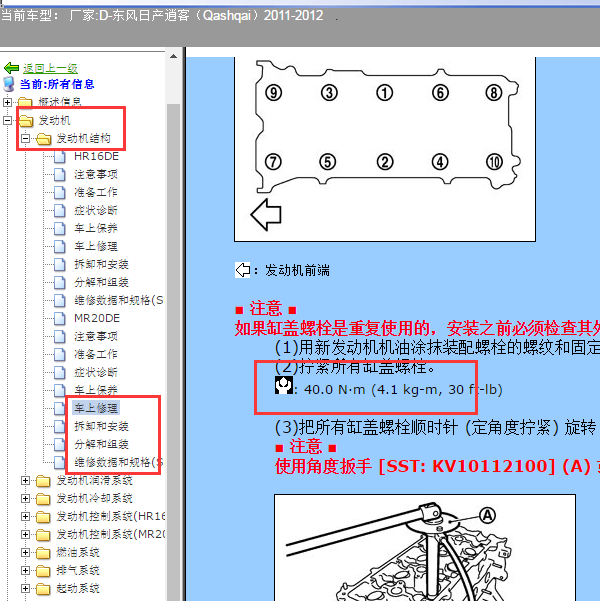Open 分解和组装 in the HR16DE group
600x601 pixels.
click(x=101, y=282)
